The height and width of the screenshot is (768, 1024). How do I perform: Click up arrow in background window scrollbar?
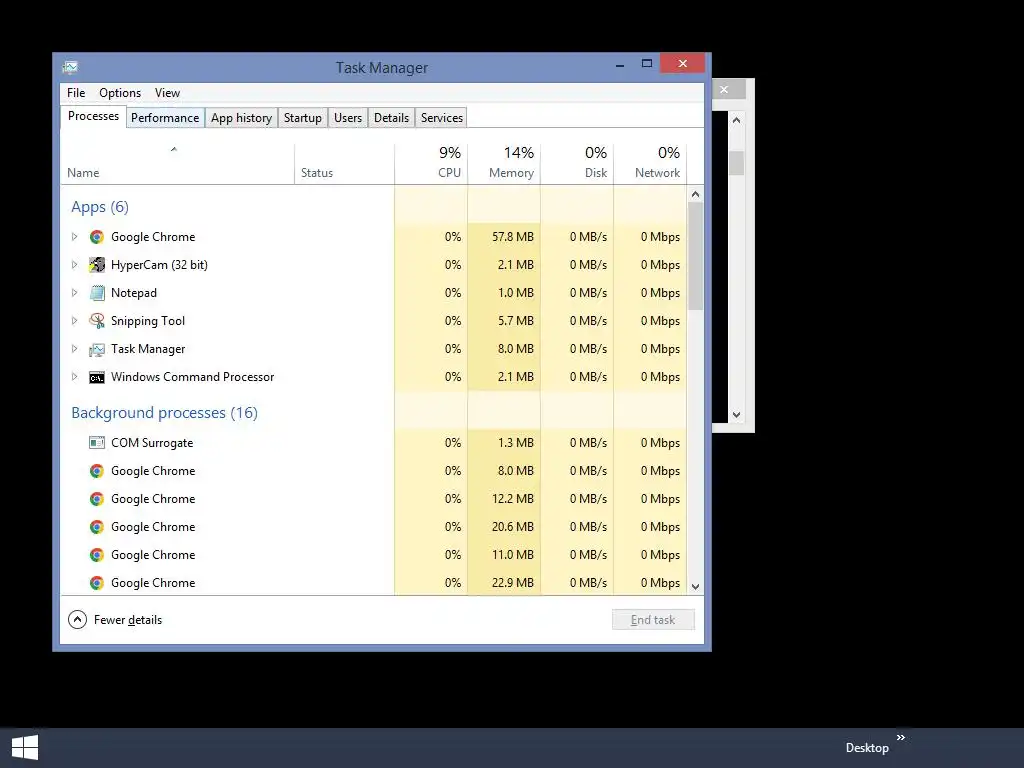[x=737, y=120]
